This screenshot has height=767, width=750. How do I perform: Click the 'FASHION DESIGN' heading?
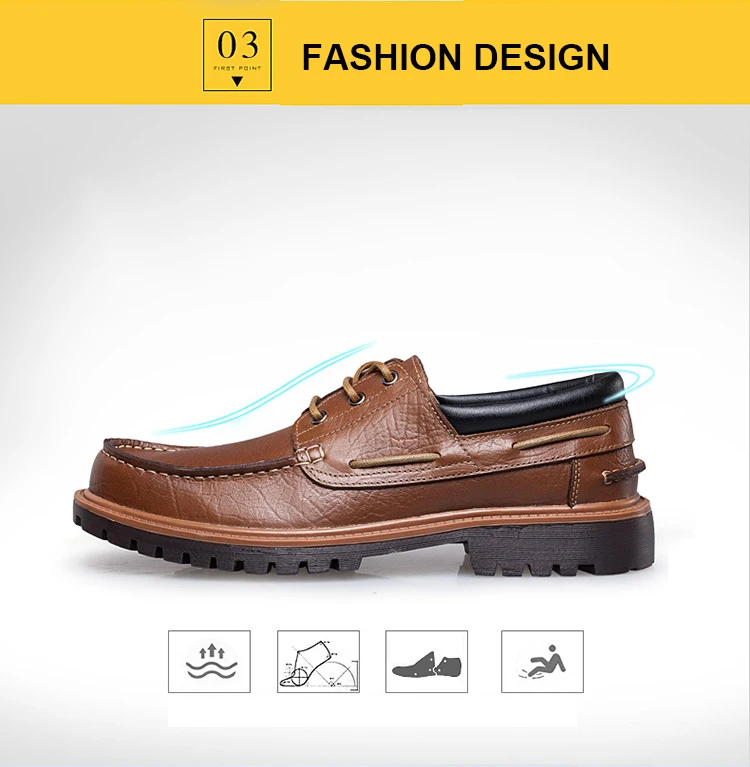[455, 57]
